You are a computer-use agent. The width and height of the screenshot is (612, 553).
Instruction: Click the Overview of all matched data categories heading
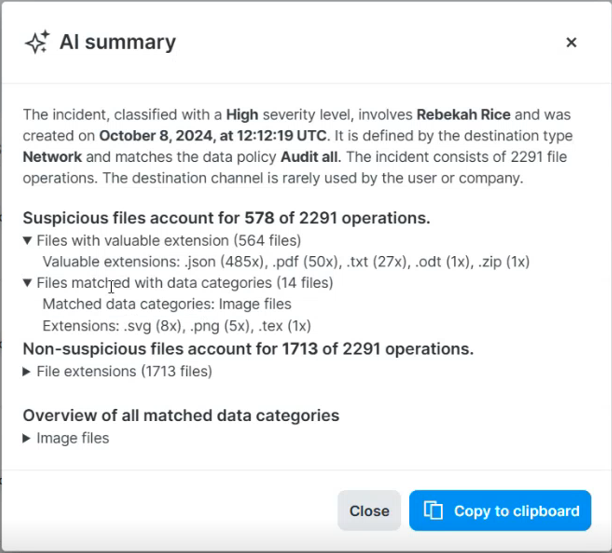click(x=181, y=416)
